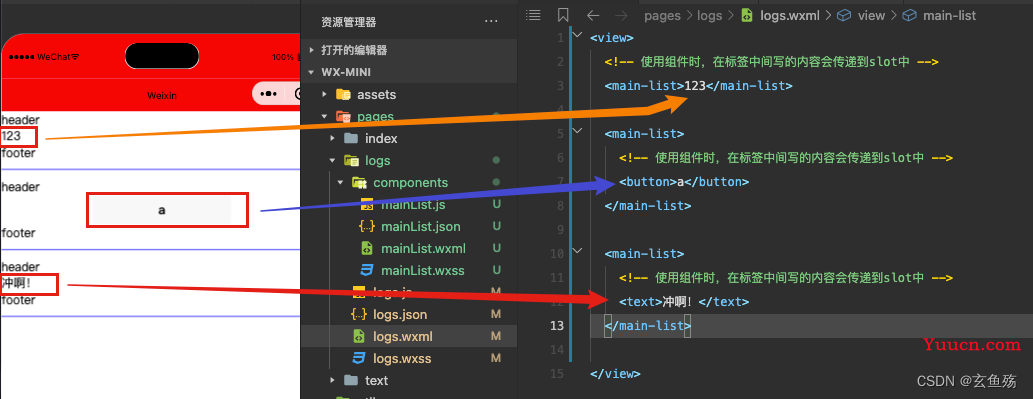Image resolution: width=1033 pixels, height=399 pixels.
Task: Open logs.json in the file tree
Action: 400,315
